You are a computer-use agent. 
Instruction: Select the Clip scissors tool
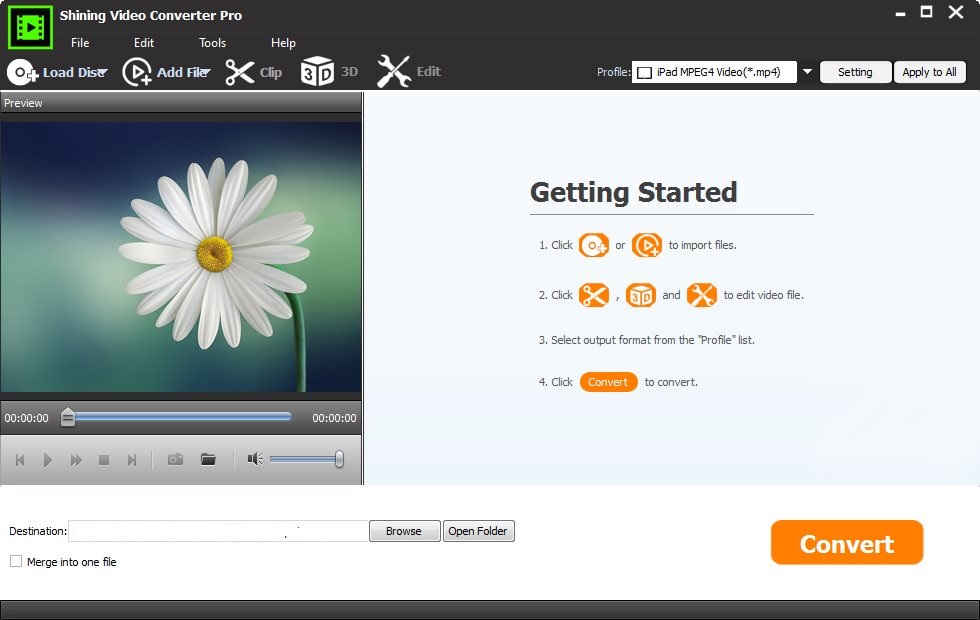[239, 72]
